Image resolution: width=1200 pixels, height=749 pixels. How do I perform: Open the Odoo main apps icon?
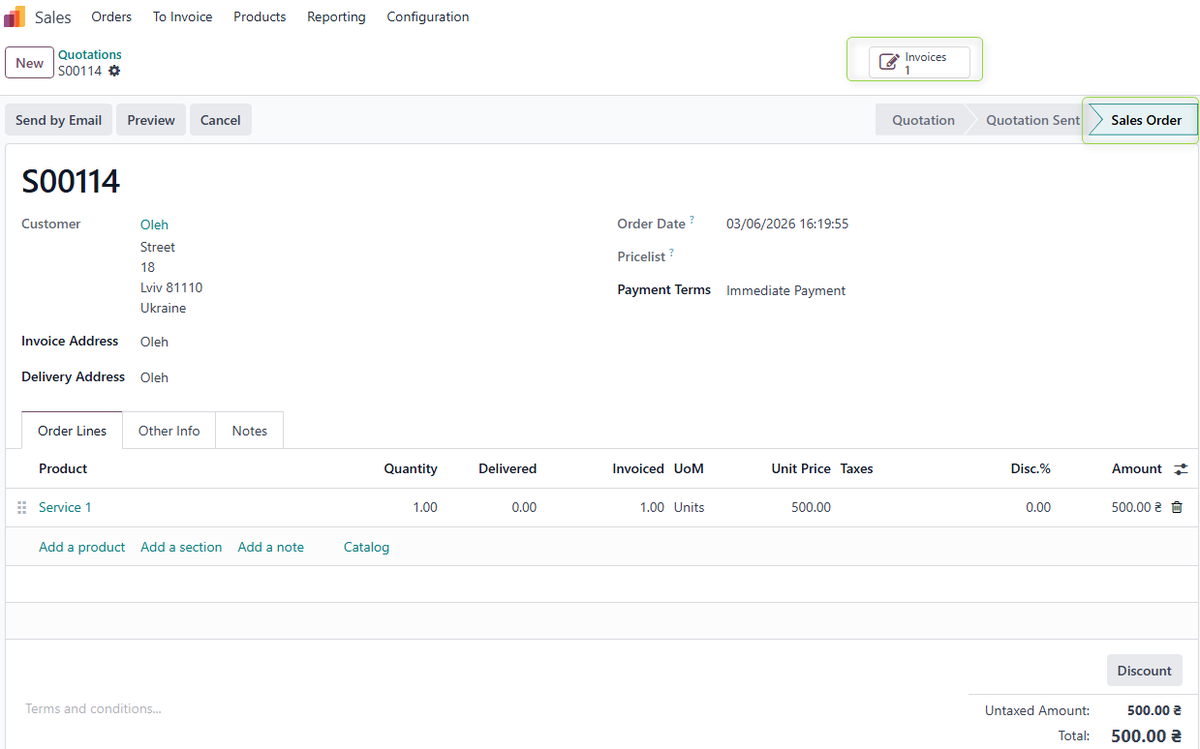click(13, 16)
